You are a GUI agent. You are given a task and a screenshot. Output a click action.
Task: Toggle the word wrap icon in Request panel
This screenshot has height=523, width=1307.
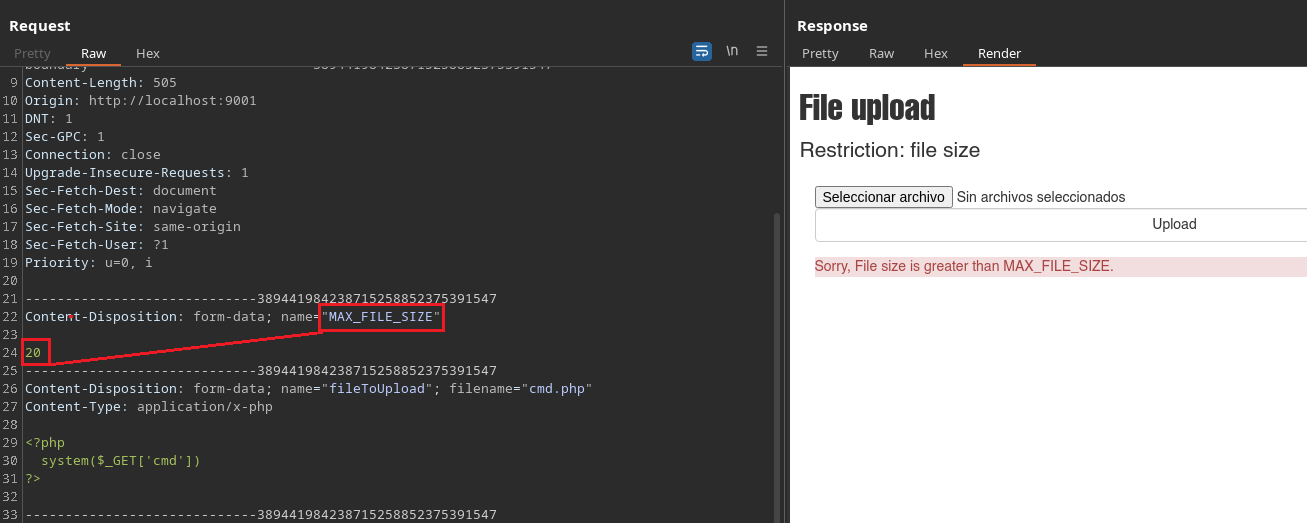pyautogui.click(x=702, y=51)
